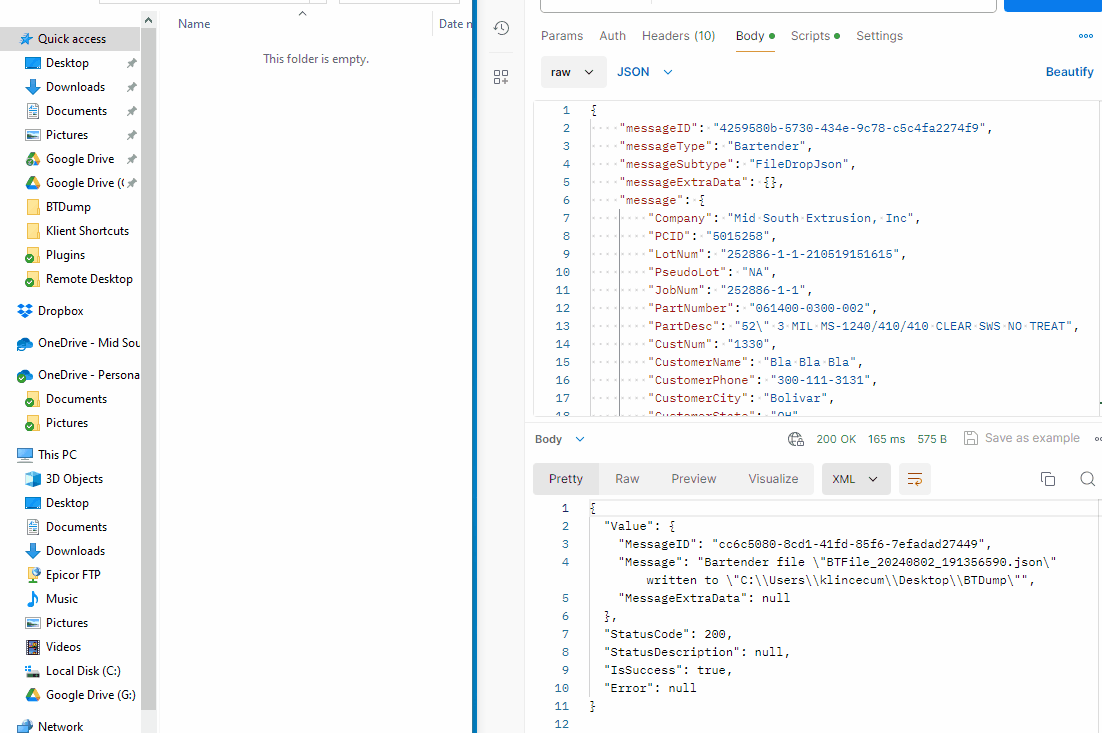Click the network globe icon beside 200 OK
Image resolution: width=1102 pixels, height=733 pixels.
click(796, 439)
